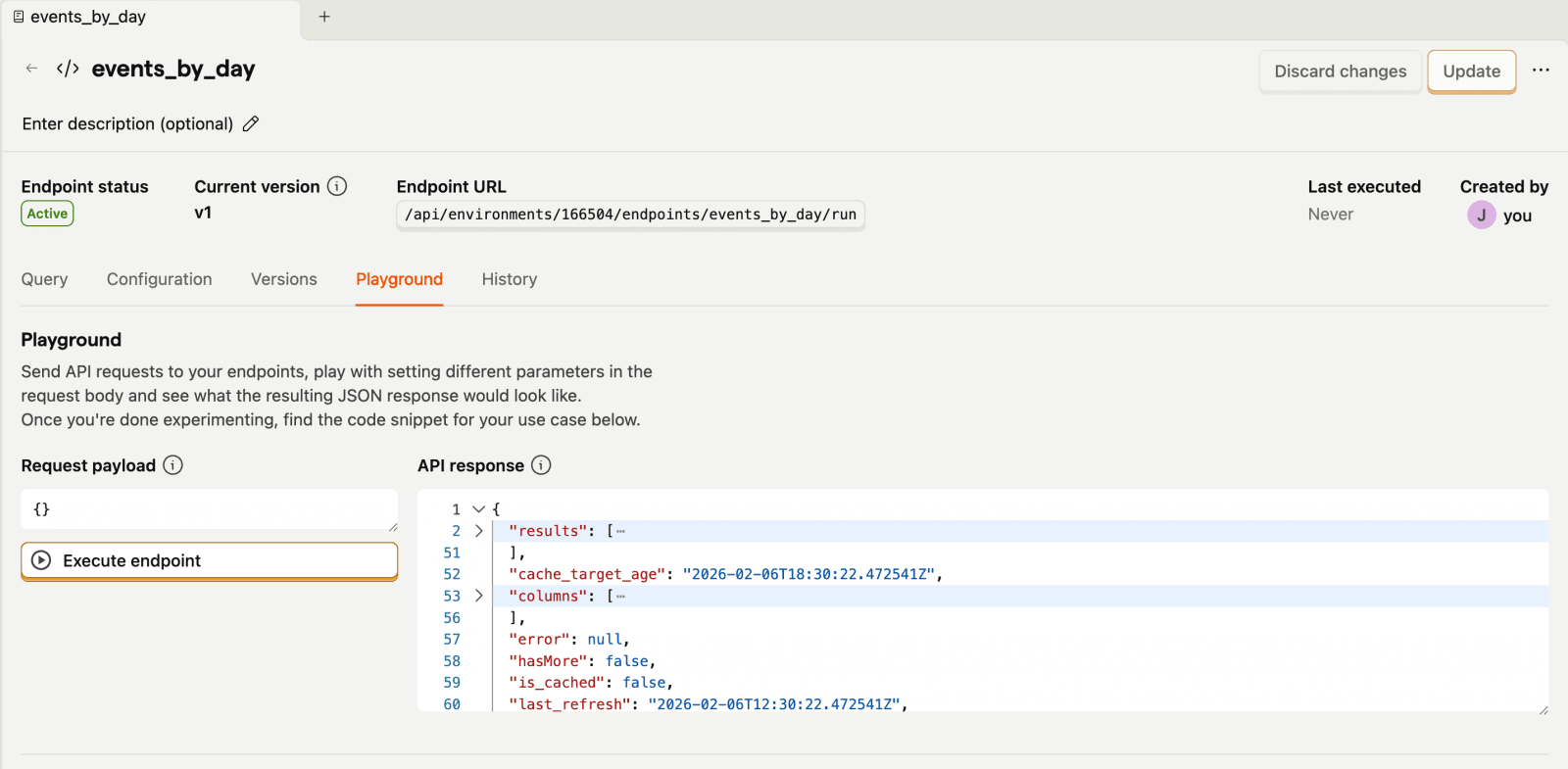Click the Never last executed value
Screen dimensions: 1568x769
click(x=1330, y=215)
